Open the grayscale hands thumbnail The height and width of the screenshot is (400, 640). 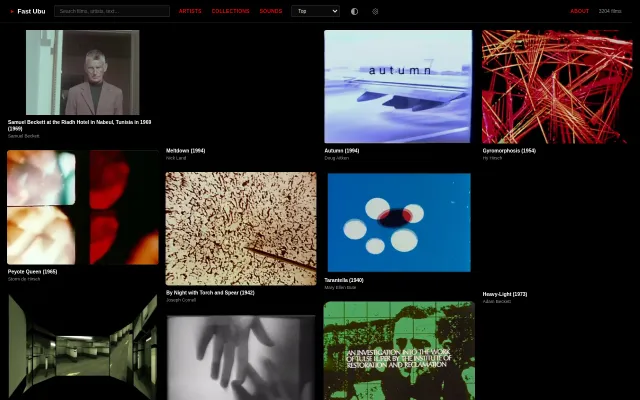coord(241,358)
